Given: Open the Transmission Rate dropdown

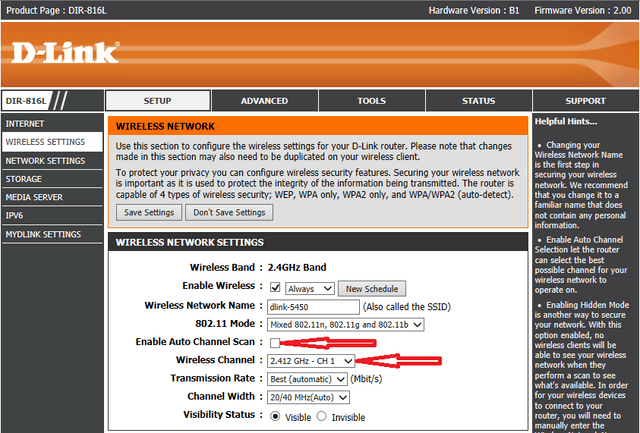Looking at the screenshot, I should (307, 379).
